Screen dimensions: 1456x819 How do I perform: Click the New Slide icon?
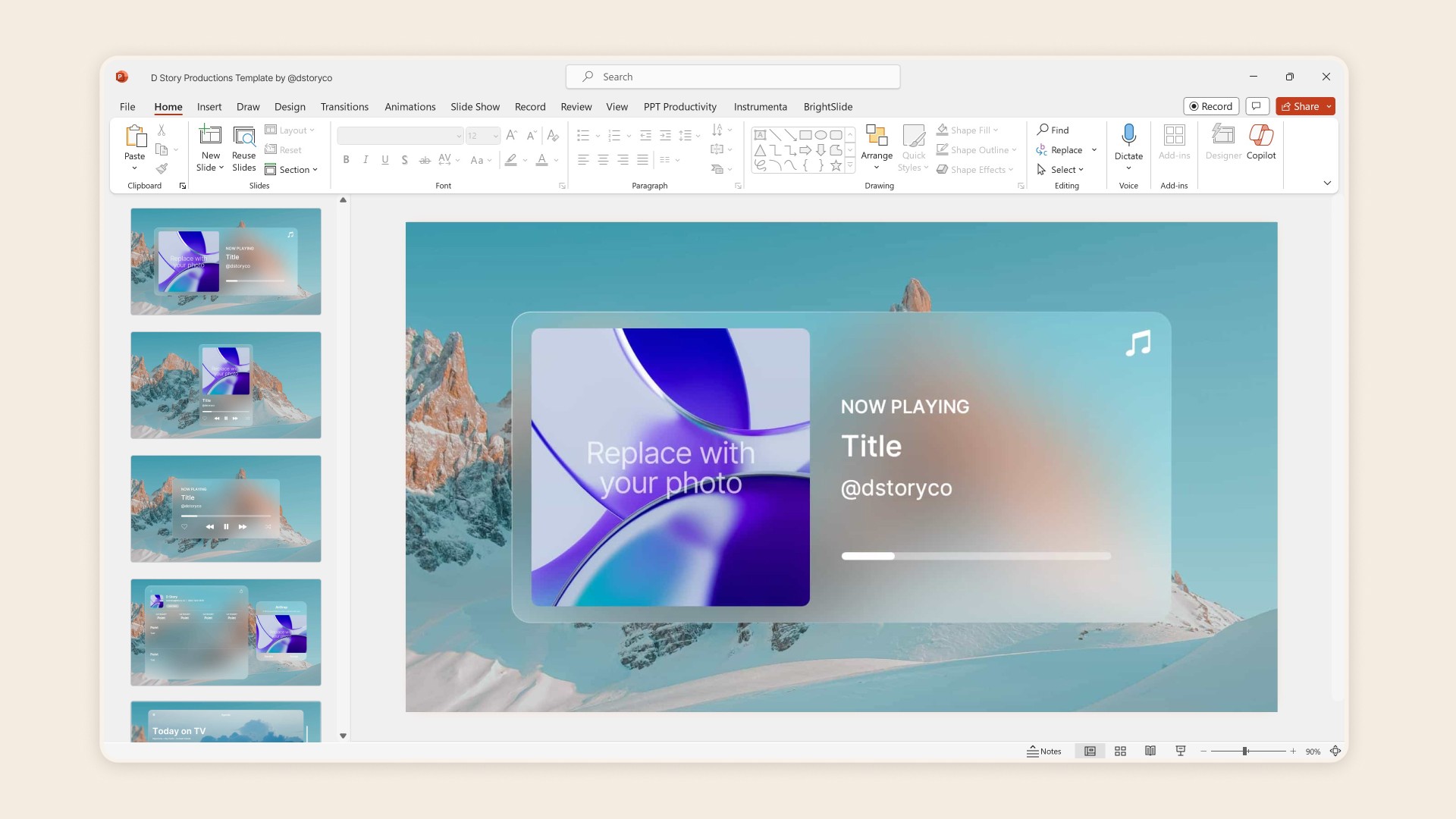point(210,136)
